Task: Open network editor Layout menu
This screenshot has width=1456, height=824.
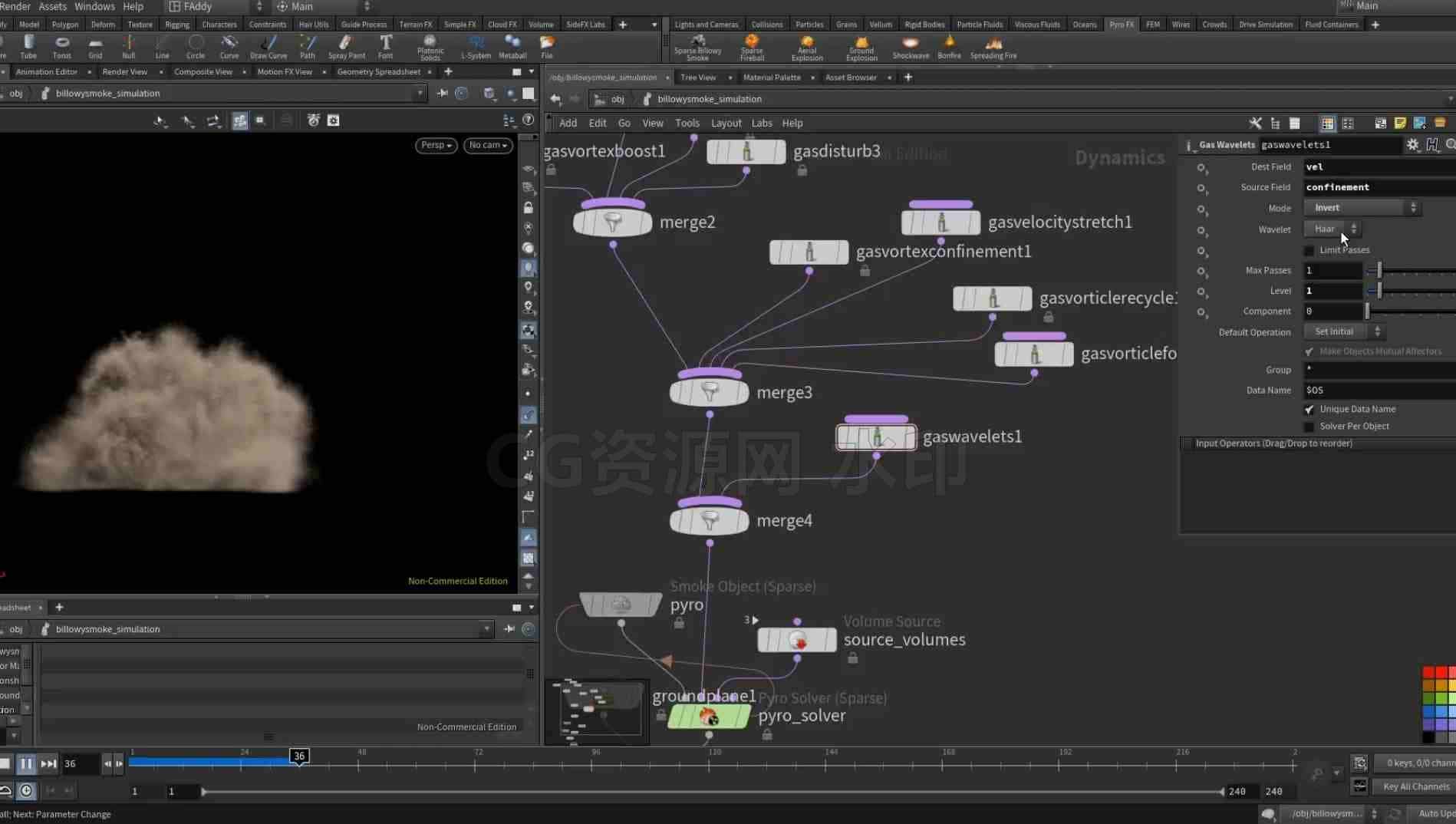Action: pyautogui.click(x=726, y=123)
